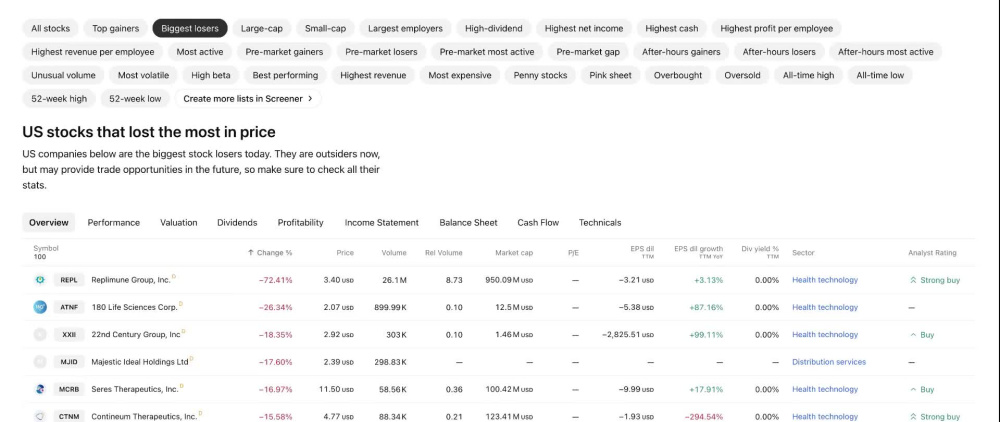Open Seres Therapeutics, Inc. name link
1000x422 pixels.
(x=135, y=389)
